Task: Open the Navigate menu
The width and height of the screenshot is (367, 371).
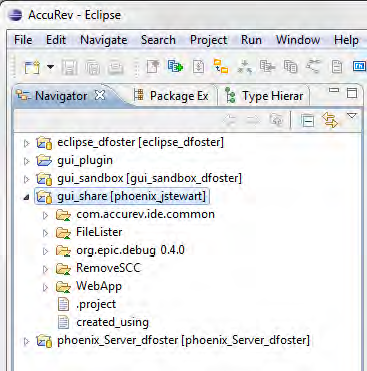Action: pos(104,40)
